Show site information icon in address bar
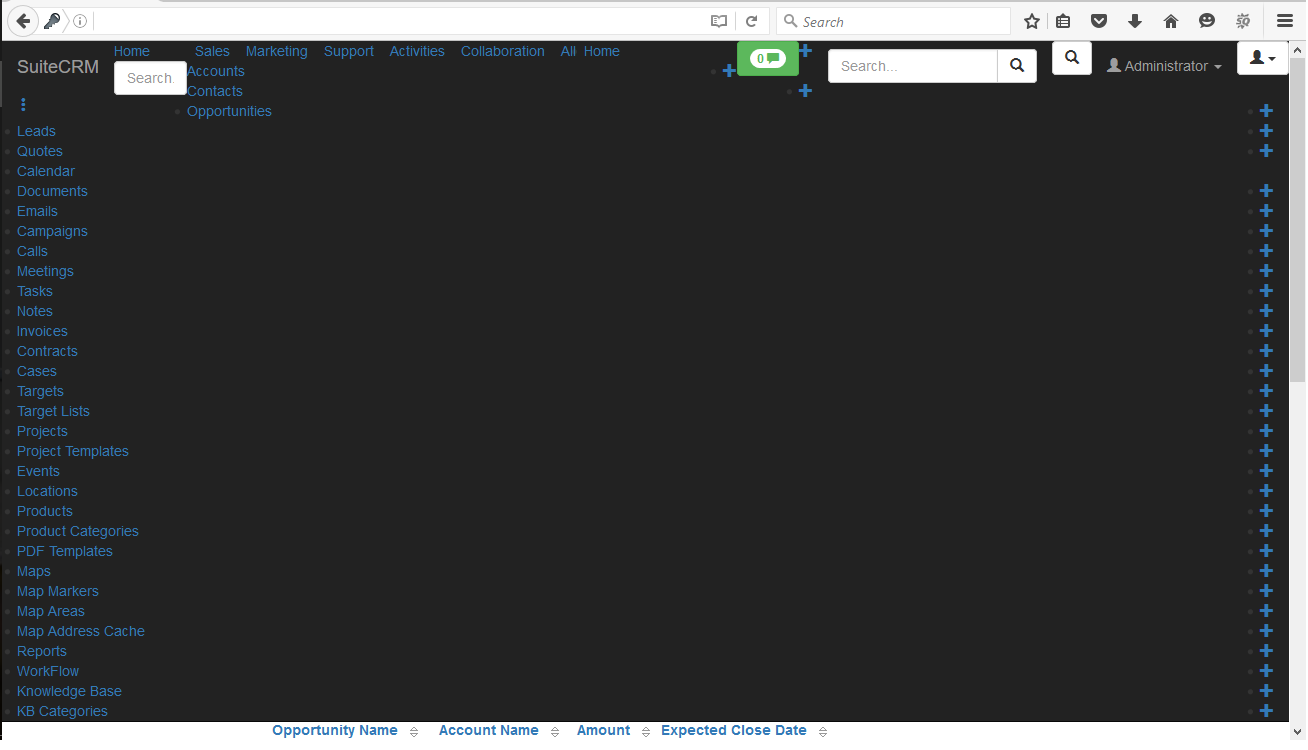This screenshot has width=1308, height=750. 80,21
